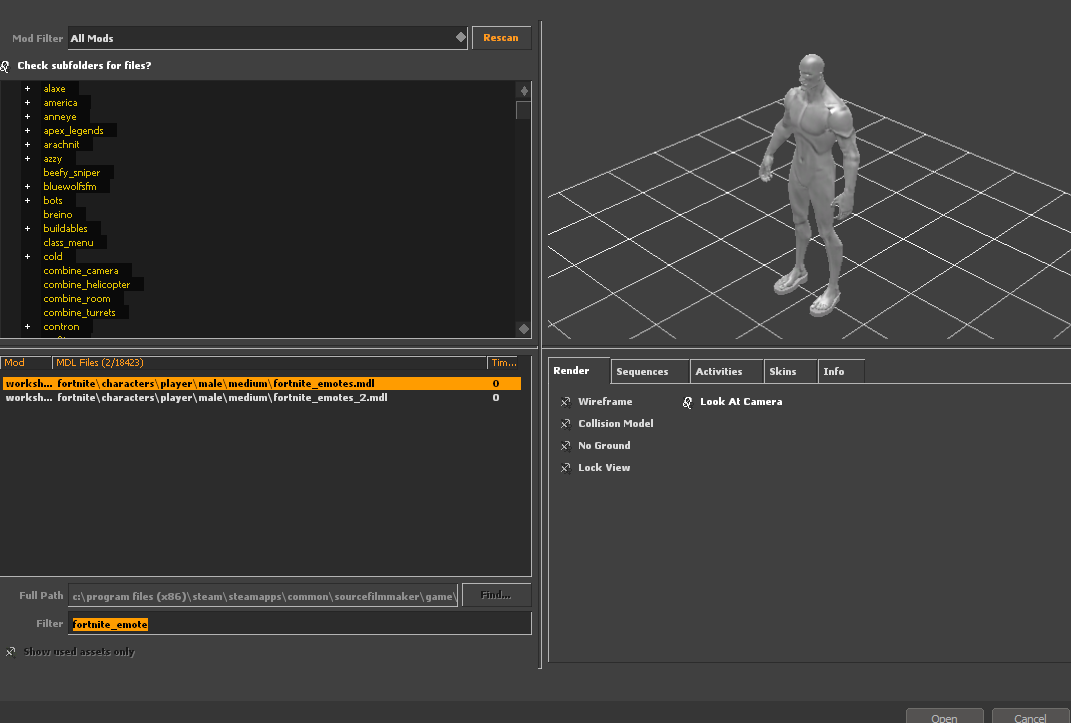Toggle Look At Camera option
Viewport: 1071px width, 723px height.
coord(688,402)
